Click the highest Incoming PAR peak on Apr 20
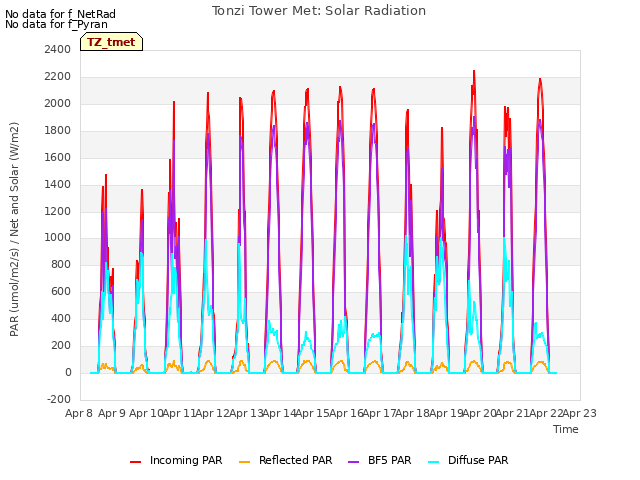The height and width of the screenshot is (480, 640). tap(474, 71)
